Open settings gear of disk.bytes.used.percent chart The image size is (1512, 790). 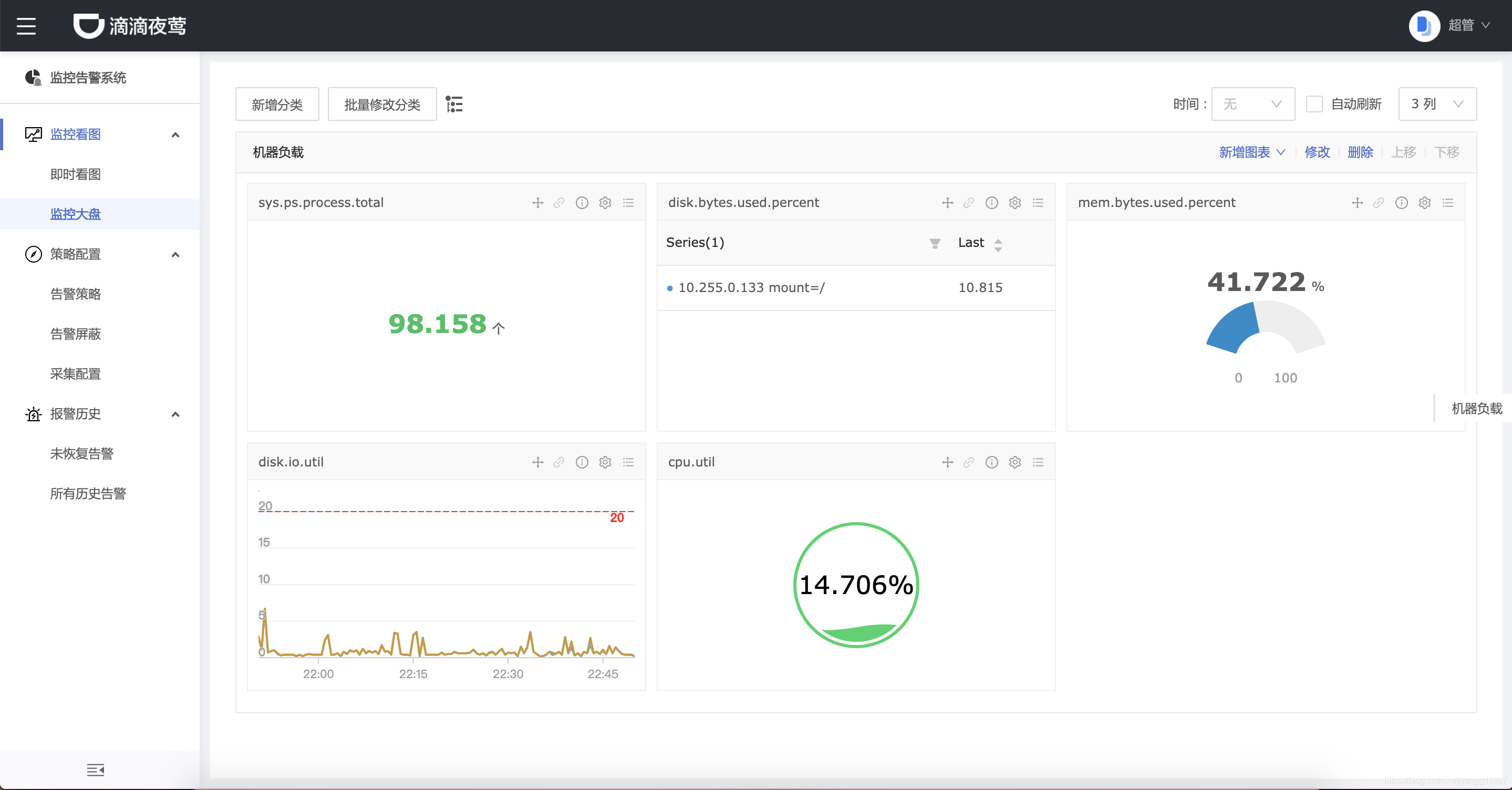pyautogui.click(x=1015, y=202)
